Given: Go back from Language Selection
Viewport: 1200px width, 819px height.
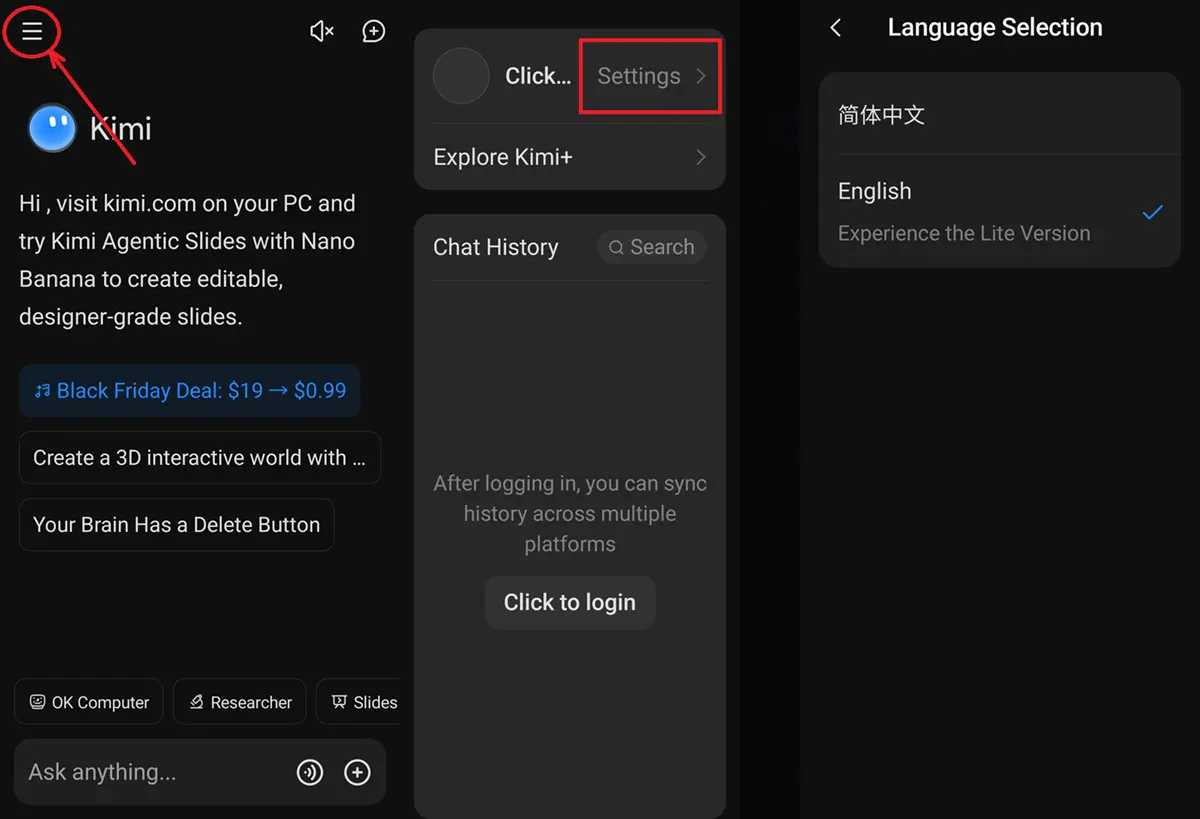Looking at the screenshot, I should point(836,28).
